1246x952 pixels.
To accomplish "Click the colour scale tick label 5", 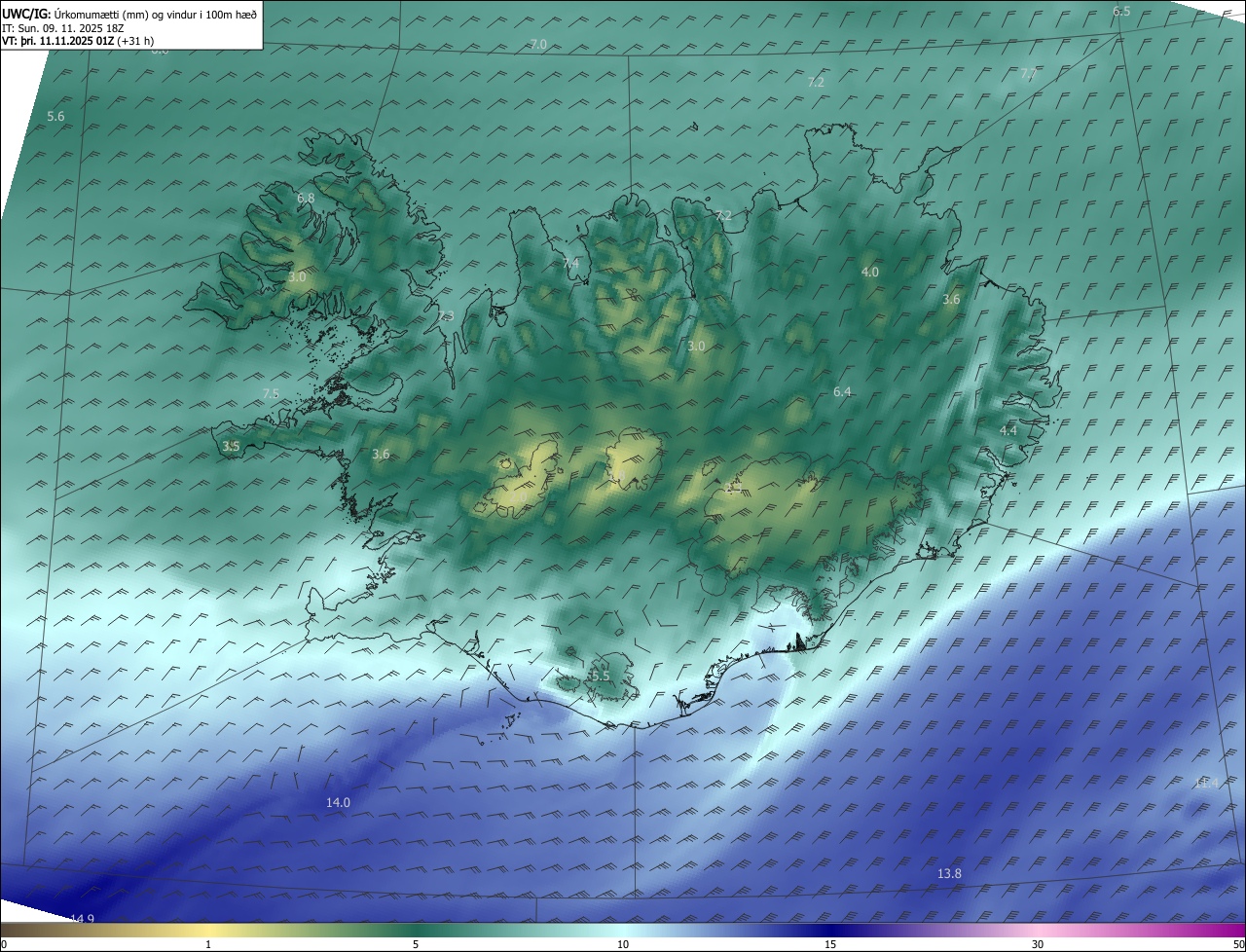I will [x=416, y=944].
